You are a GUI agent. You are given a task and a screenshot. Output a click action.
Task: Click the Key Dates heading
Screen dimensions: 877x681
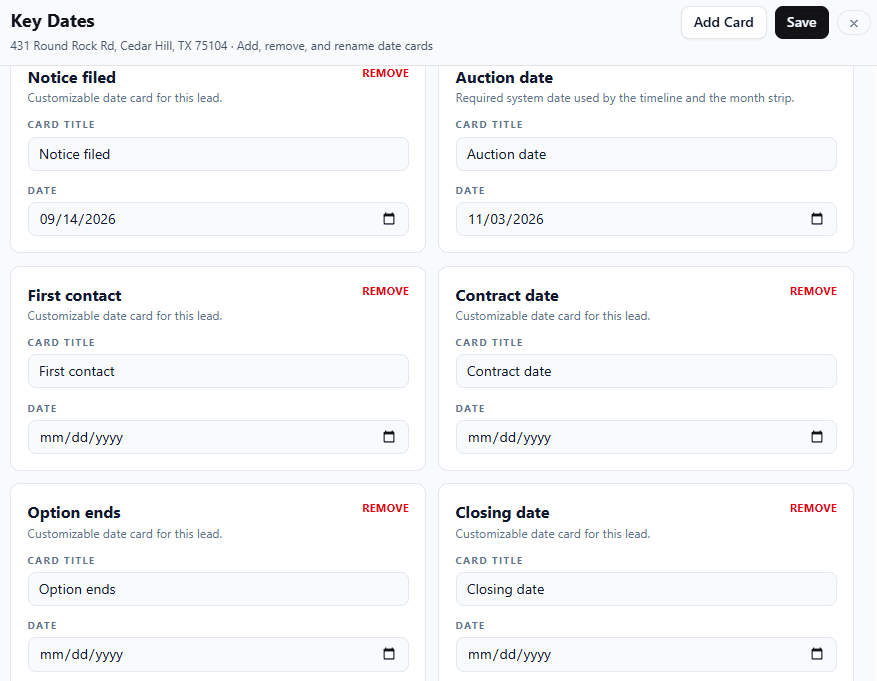(x=53, y=21)
